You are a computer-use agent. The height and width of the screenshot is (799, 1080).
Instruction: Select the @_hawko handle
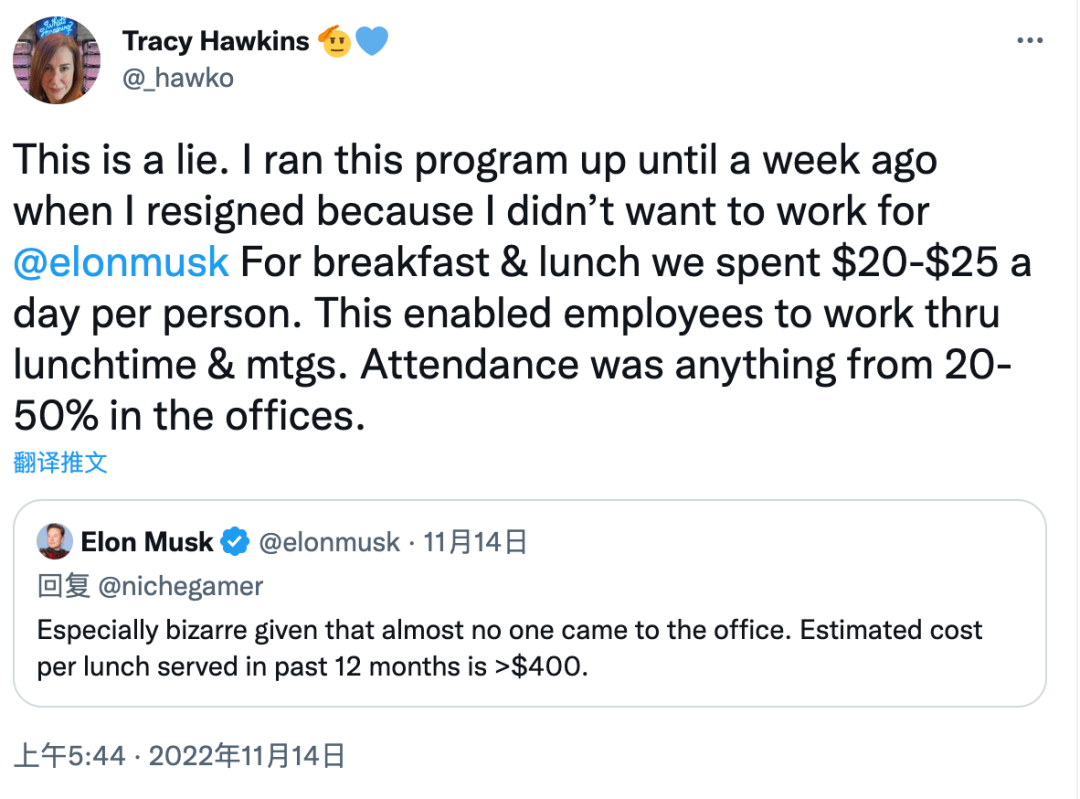[x=177, y=78]
